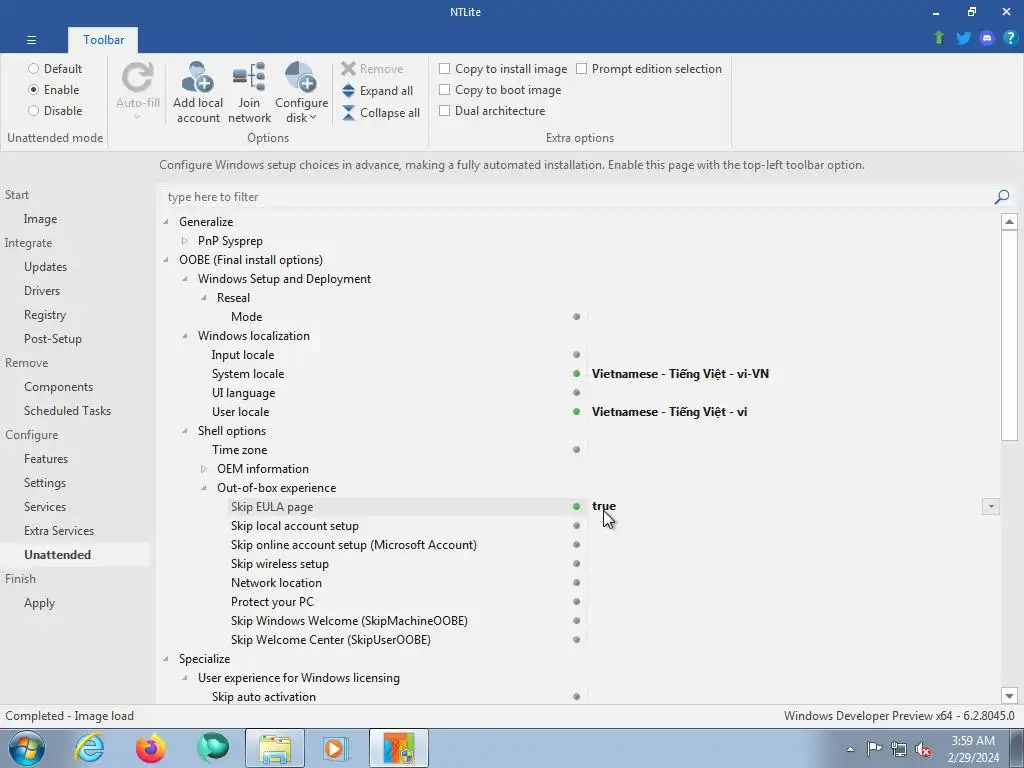Click the search magnifier icon
The height and width of the screenshot is (768, 1024).
[x=1002, y=197]
